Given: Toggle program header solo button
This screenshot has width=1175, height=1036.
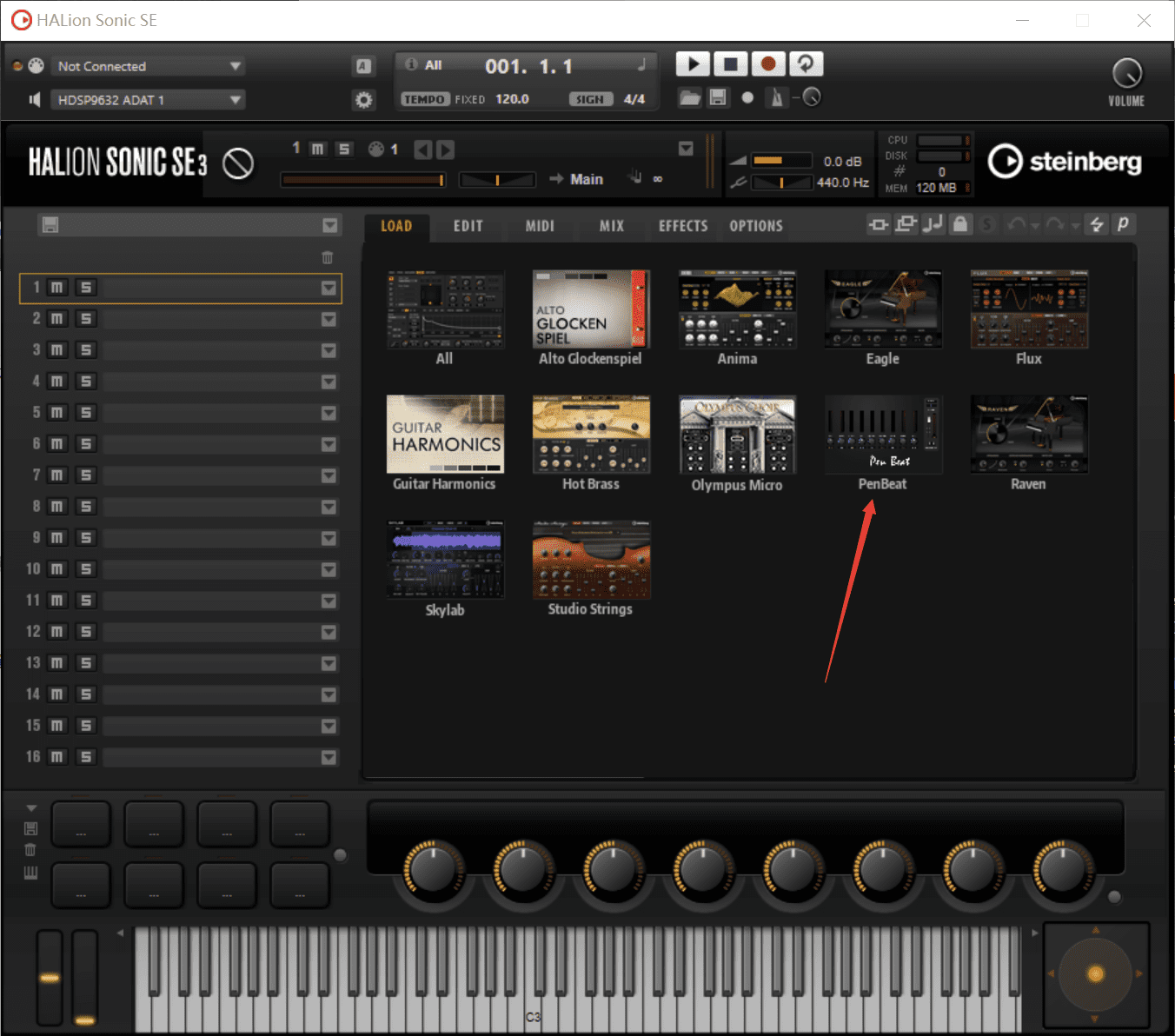Looking at the screenshot, I should point(344,149).
